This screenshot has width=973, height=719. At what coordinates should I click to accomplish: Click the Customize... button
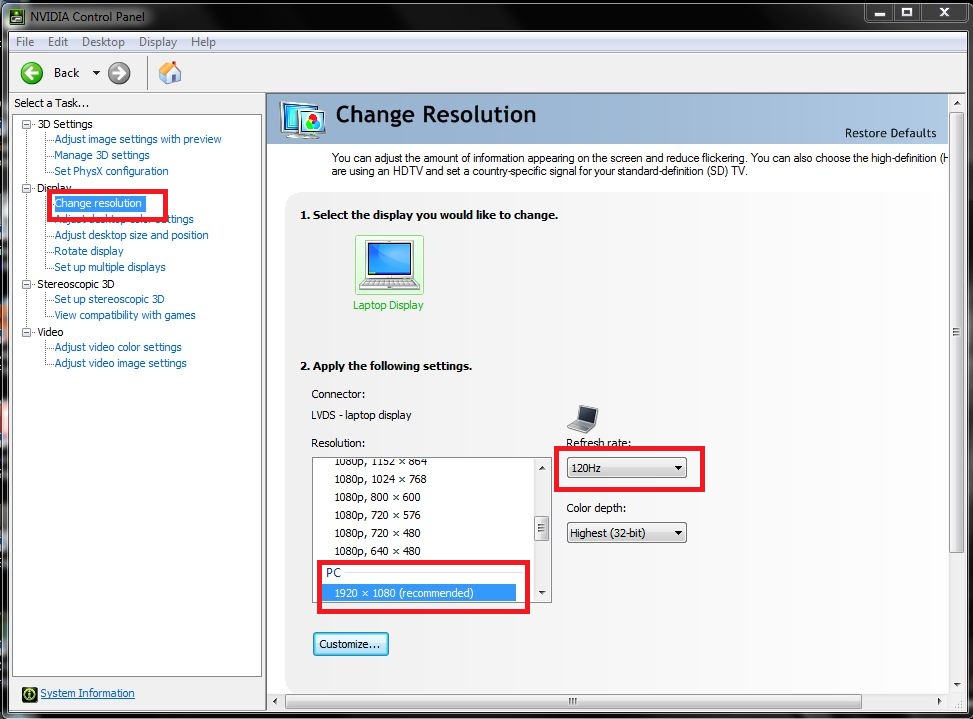click(351, 644)
